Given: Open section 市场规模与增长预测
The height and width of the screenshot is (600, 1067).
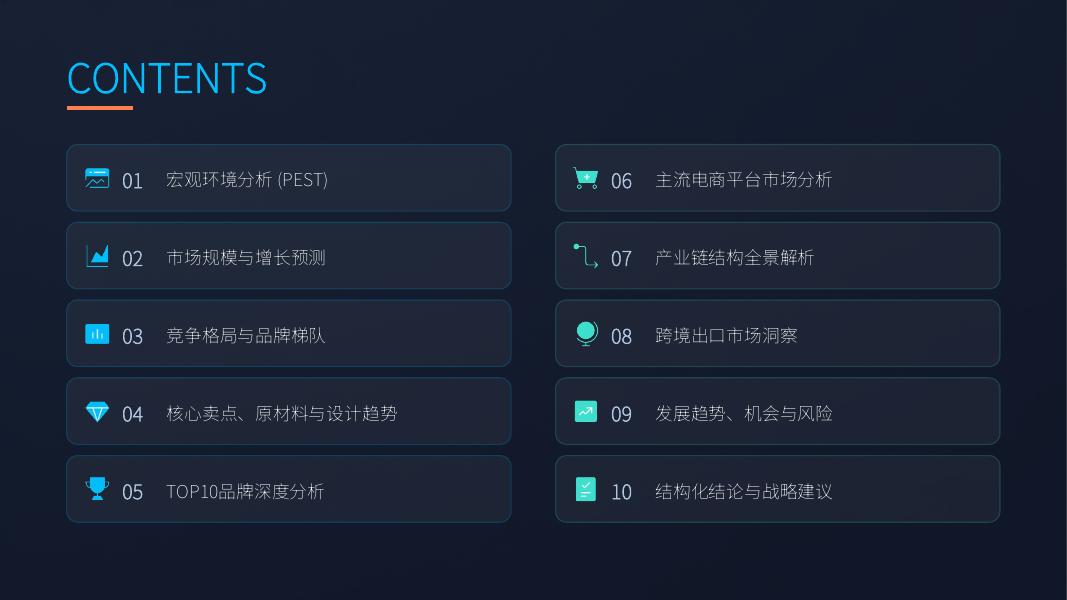Looking at the screenshot, I should [289, 256].
